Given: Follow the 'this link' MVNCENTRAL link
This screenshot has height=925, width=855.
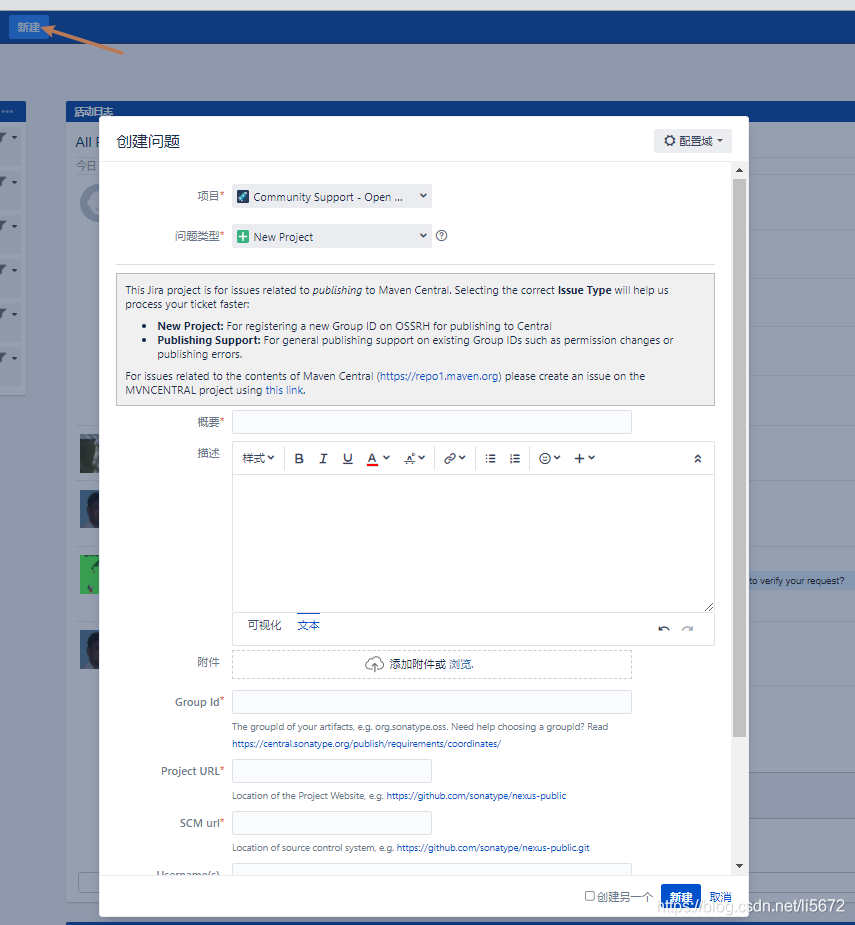Looking at the screenshot, I should [x=284, y=391].
